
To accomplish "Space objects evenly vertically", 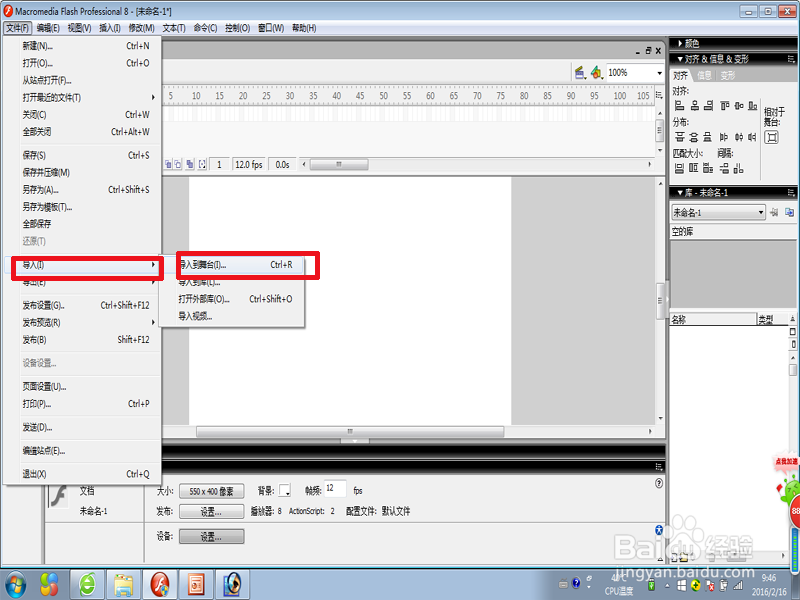I will coord(724,168).
